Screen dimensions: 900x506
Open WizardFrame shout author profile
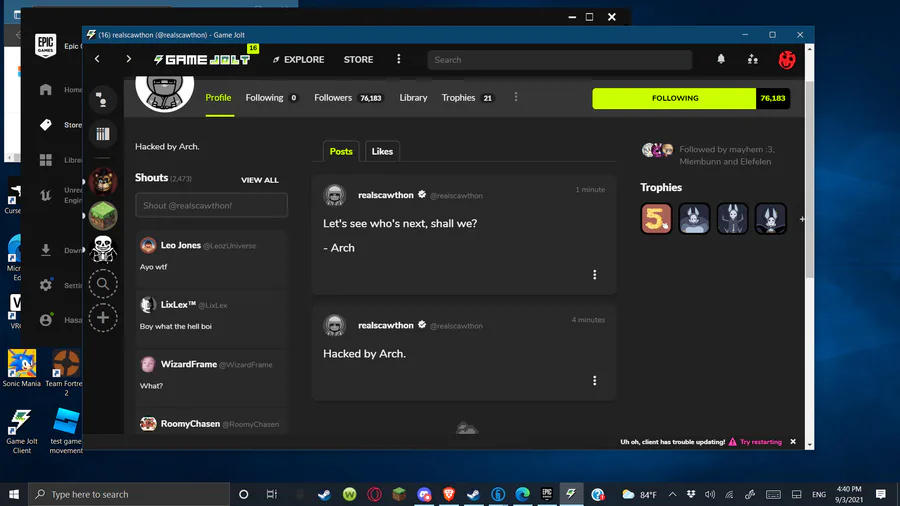189,364
